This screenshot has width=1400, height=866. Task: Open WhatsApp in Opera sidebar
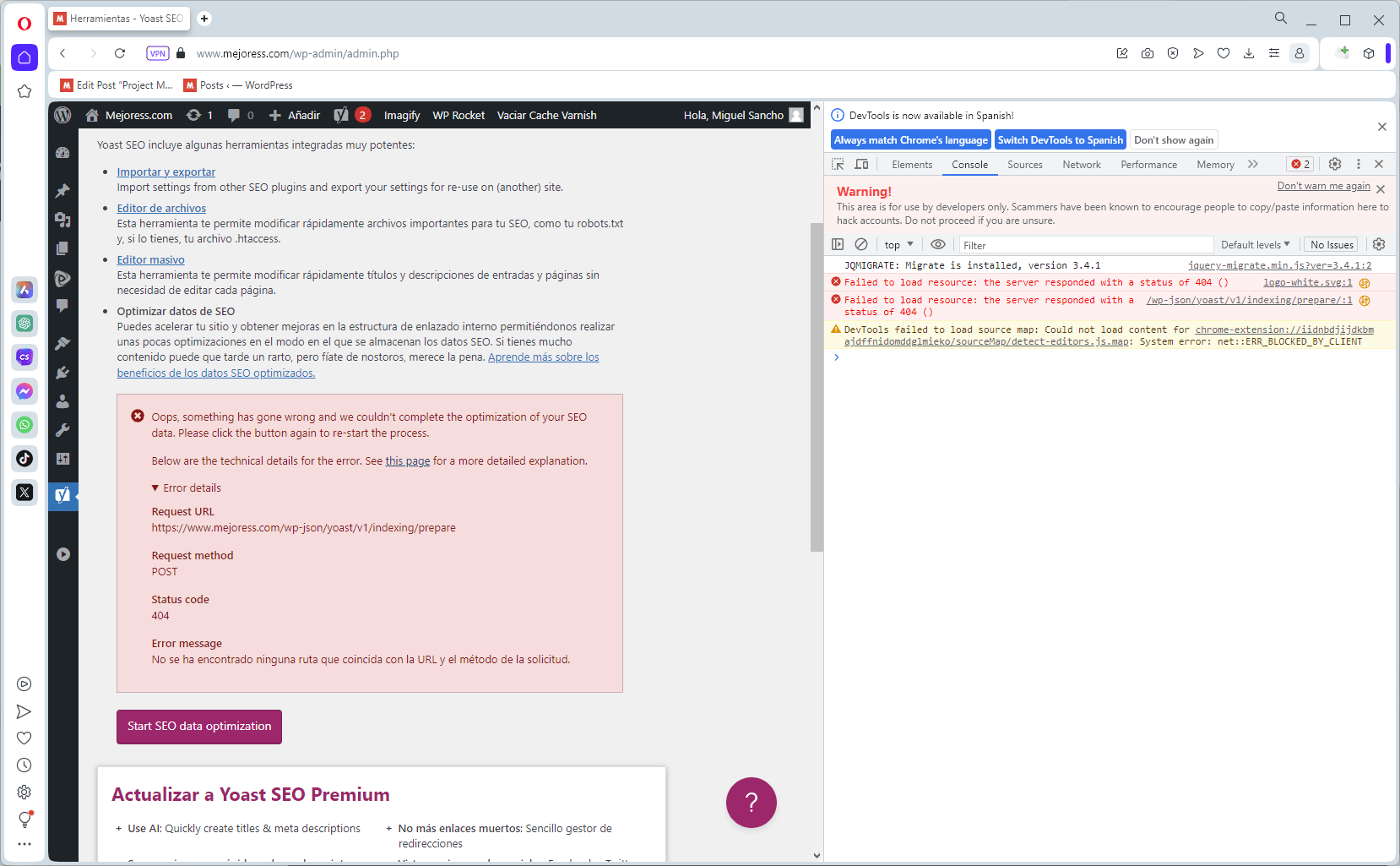tap(24, 425)
